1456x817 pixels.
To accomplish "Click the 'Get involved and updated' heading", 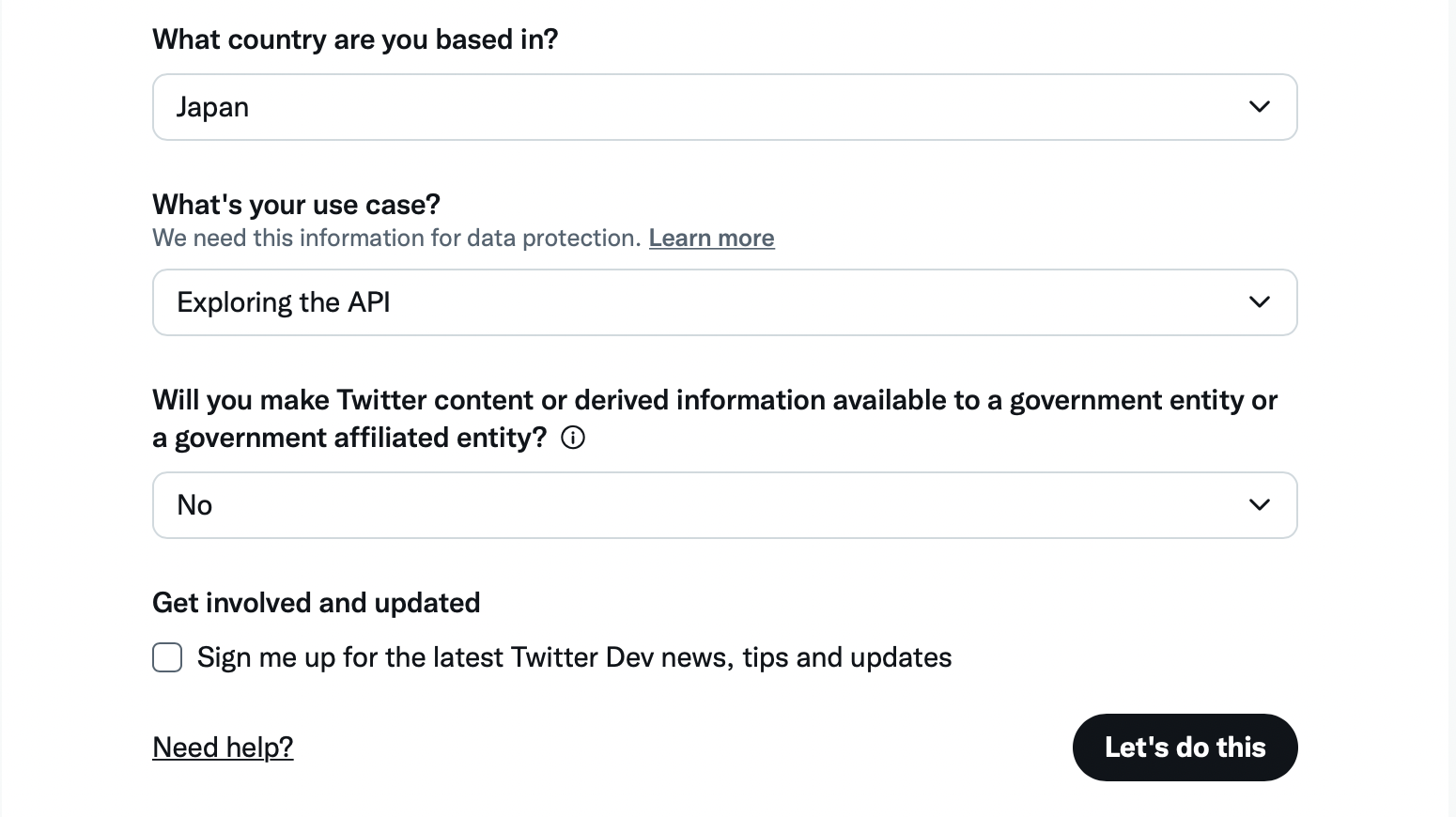I will point(316,603).
